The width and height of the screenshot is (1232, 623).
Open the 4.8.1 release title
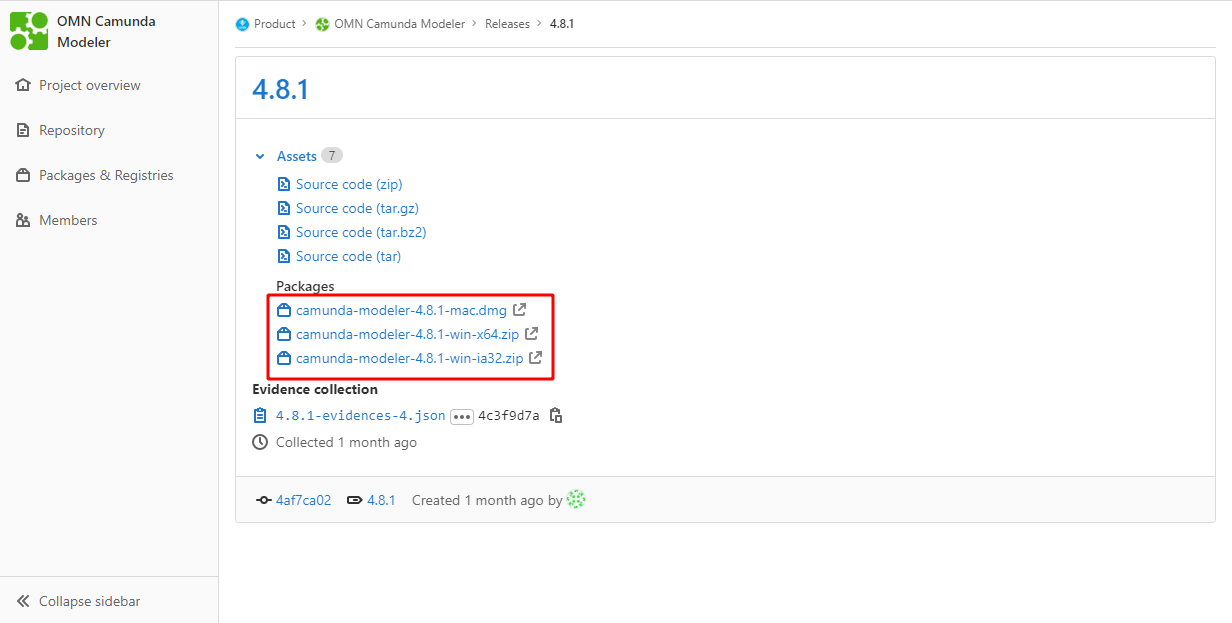click(281, 89)
